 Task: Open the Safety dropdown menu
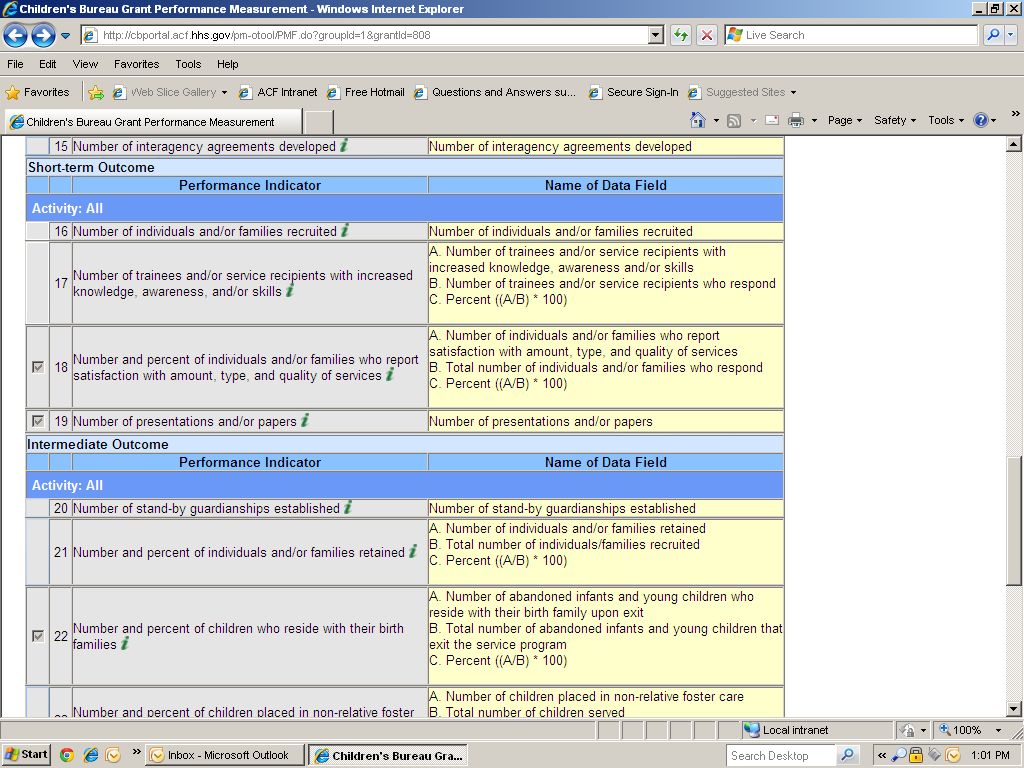click(895, 120)
